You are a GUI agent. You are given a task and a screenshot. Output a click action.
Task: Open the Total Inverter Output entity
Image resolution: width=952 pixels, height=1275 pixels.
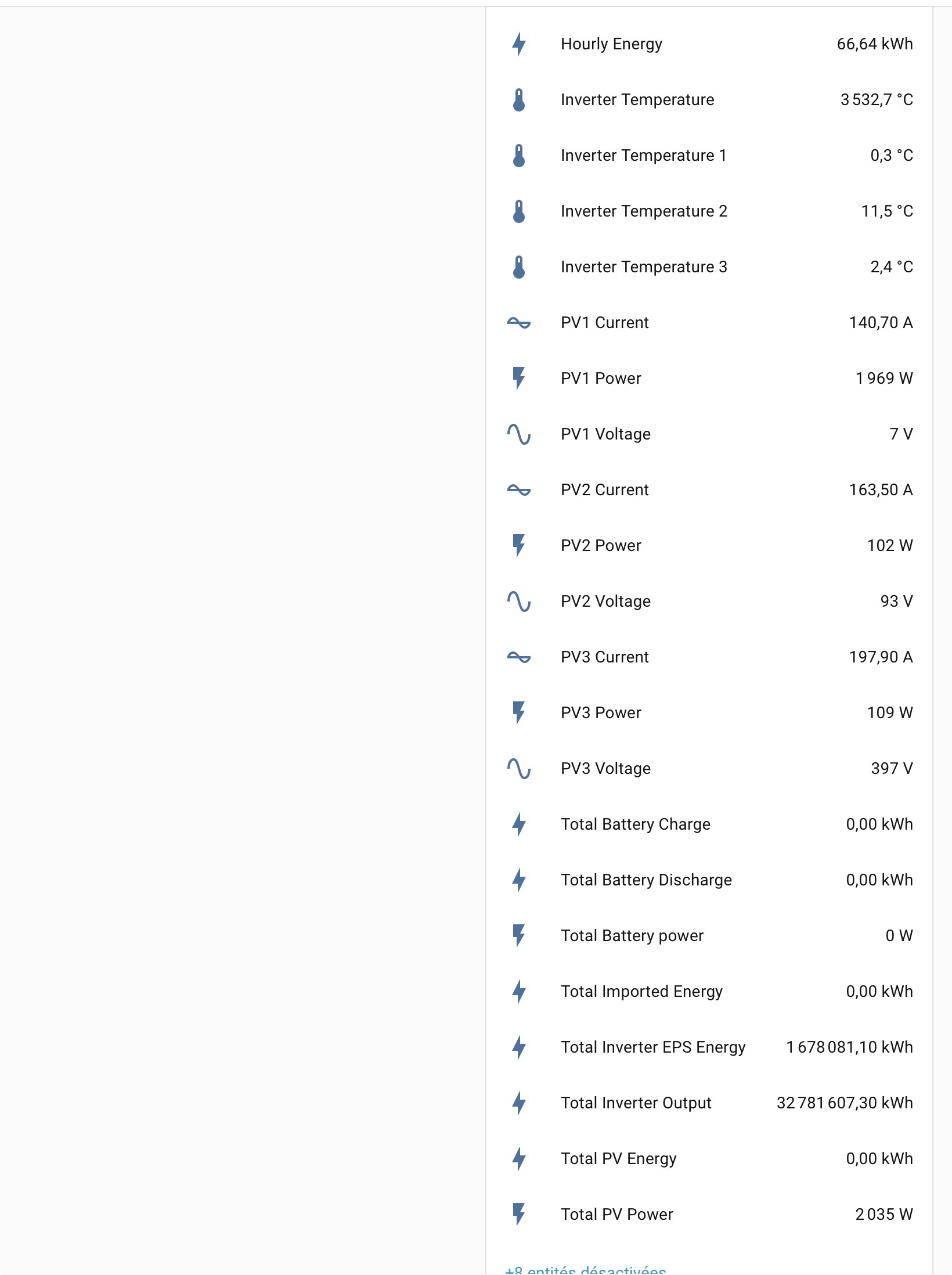pos(709,1103)
